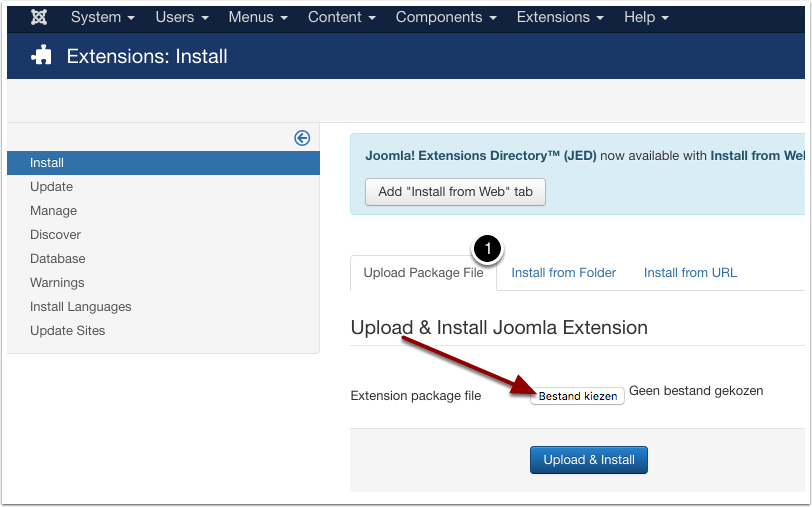This screenshot has height=507, width=812.
Task: Click the puzzle-piece Extensions icon
Action: [x=41, y=55]
